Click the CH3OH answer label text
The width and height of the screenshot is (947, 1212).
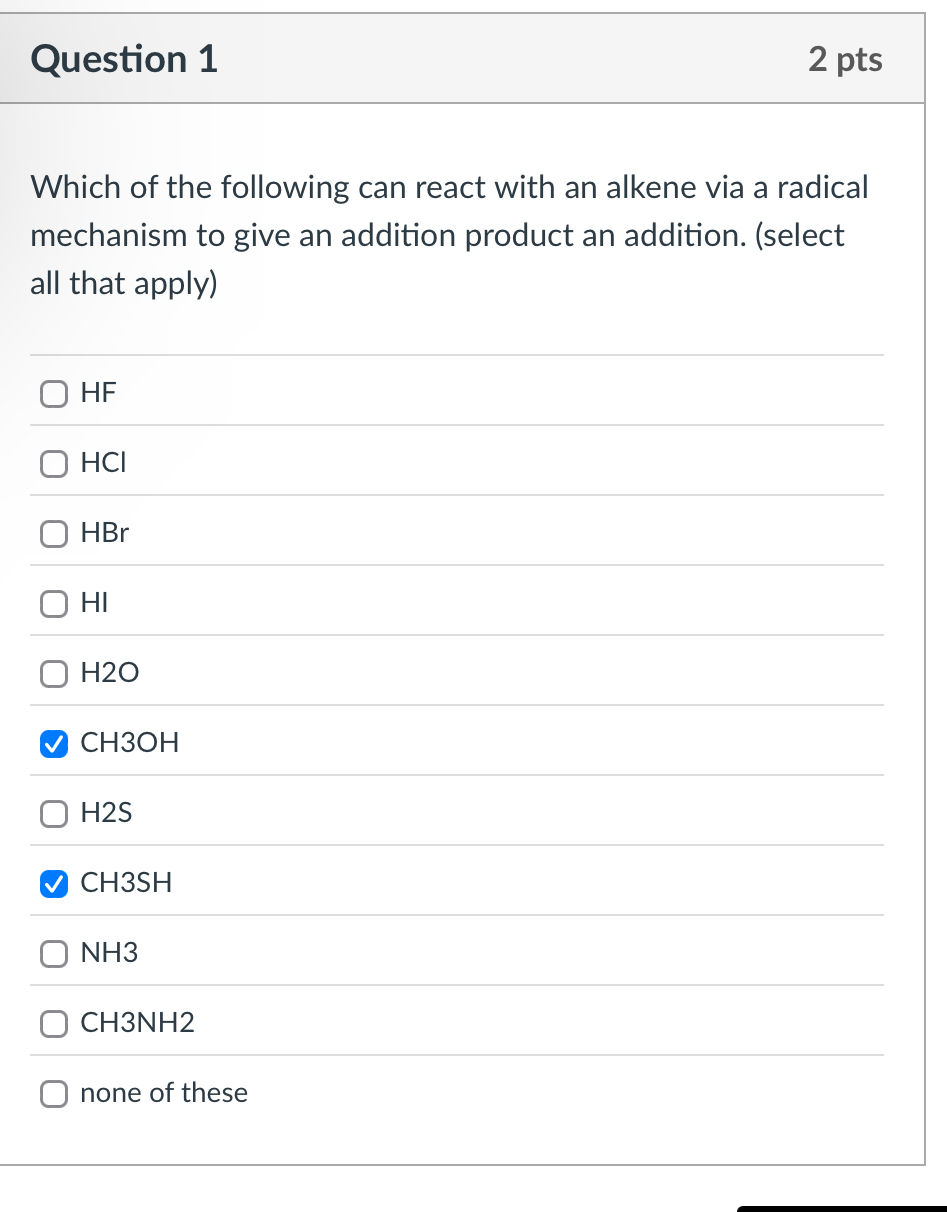pos(130,742)
